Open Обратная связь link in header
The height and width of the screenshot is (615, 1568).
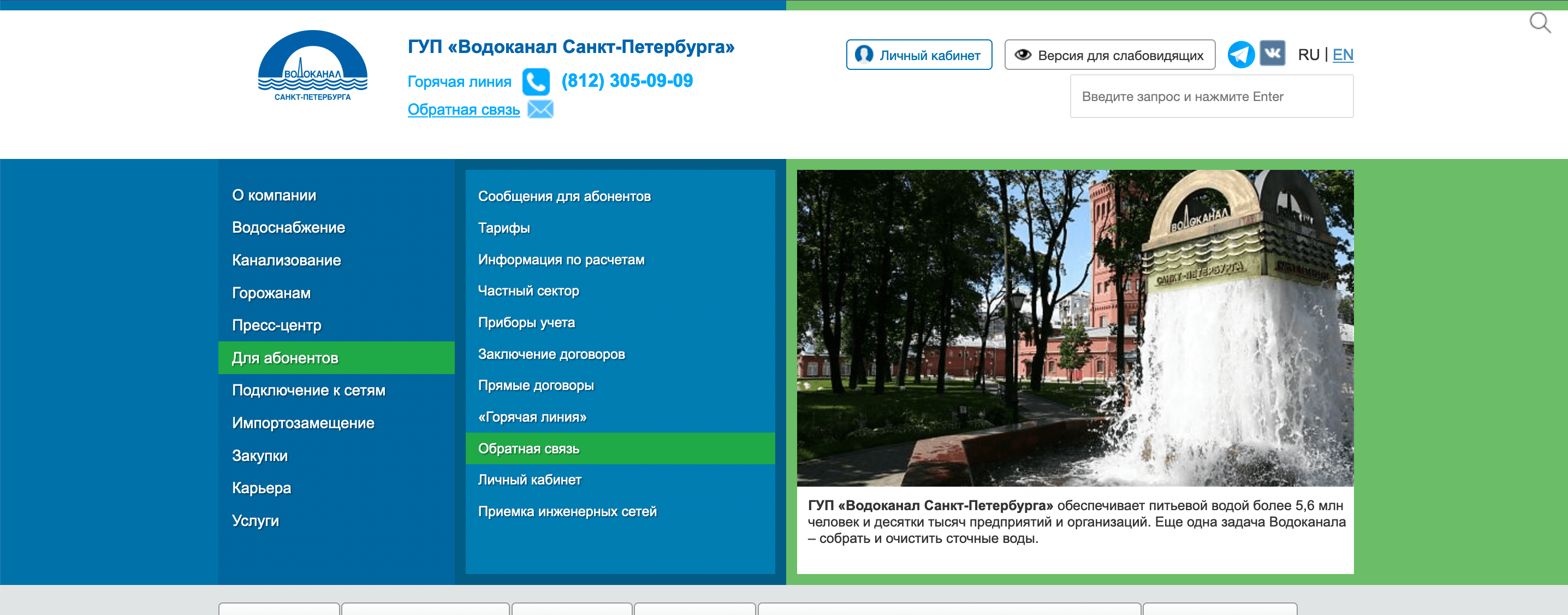tap(463, 110)
